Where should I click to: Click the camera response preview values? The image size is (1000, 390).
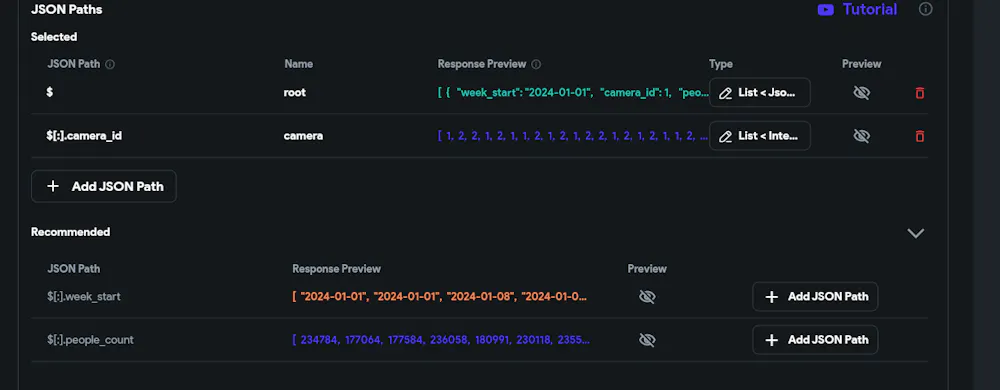pyautogui.click(x=573, y=136)
